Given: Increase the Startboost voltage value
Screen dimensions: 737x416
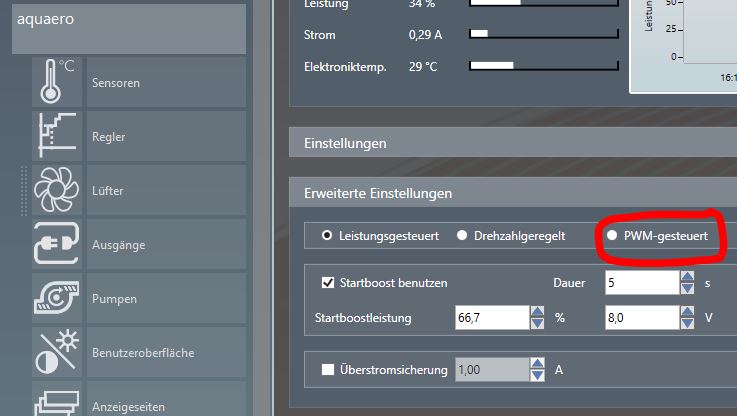Looking at the screenshot, I should click(x=688, y=312).
